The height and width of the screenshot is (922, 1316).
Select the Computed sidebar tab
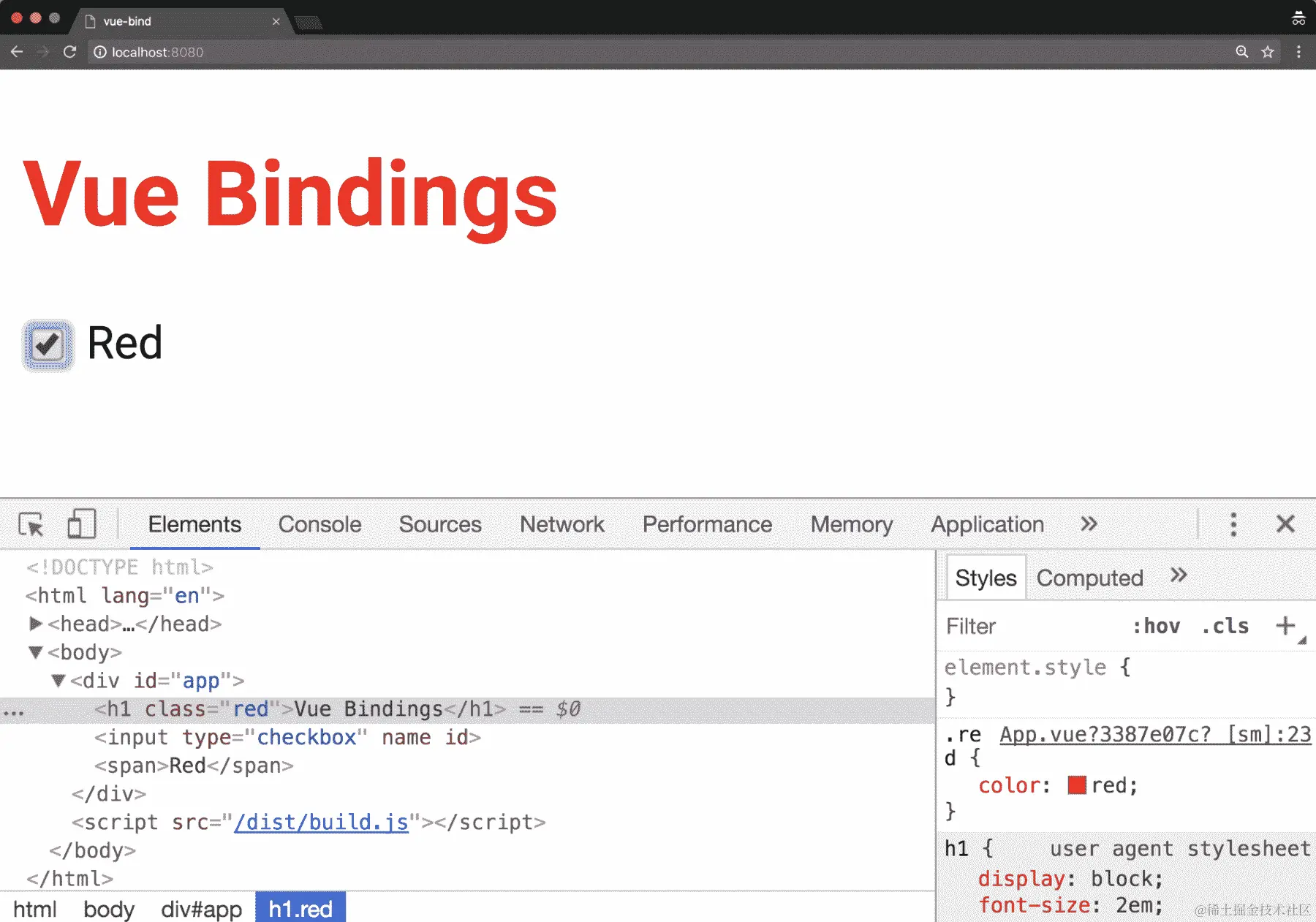coord(1089,578)
